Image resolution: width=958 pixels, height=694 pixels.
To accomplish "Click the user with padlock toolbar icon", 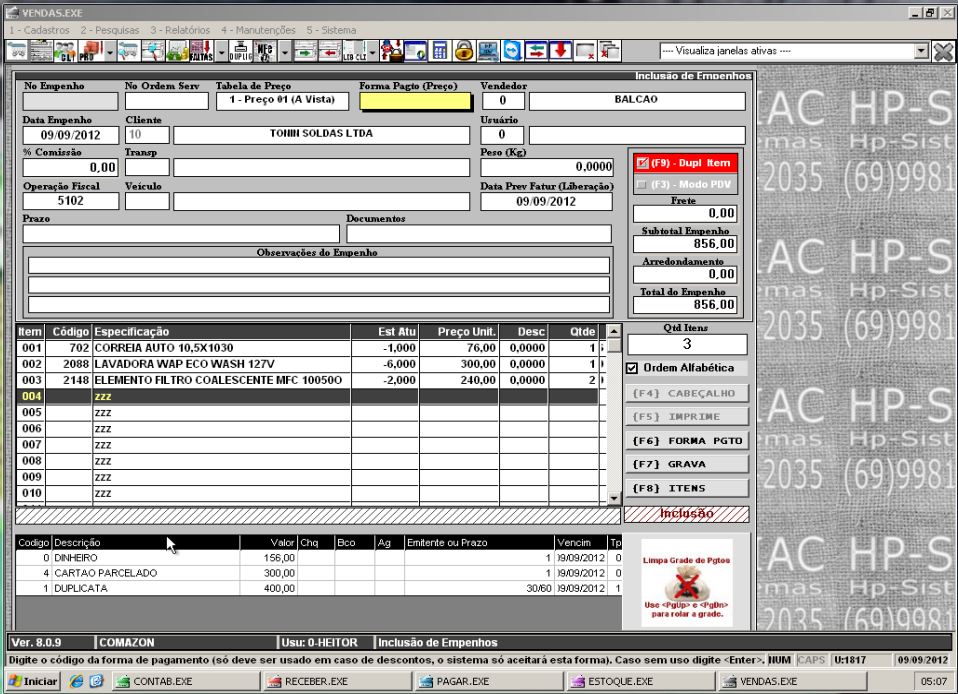I will click(392, 51).
